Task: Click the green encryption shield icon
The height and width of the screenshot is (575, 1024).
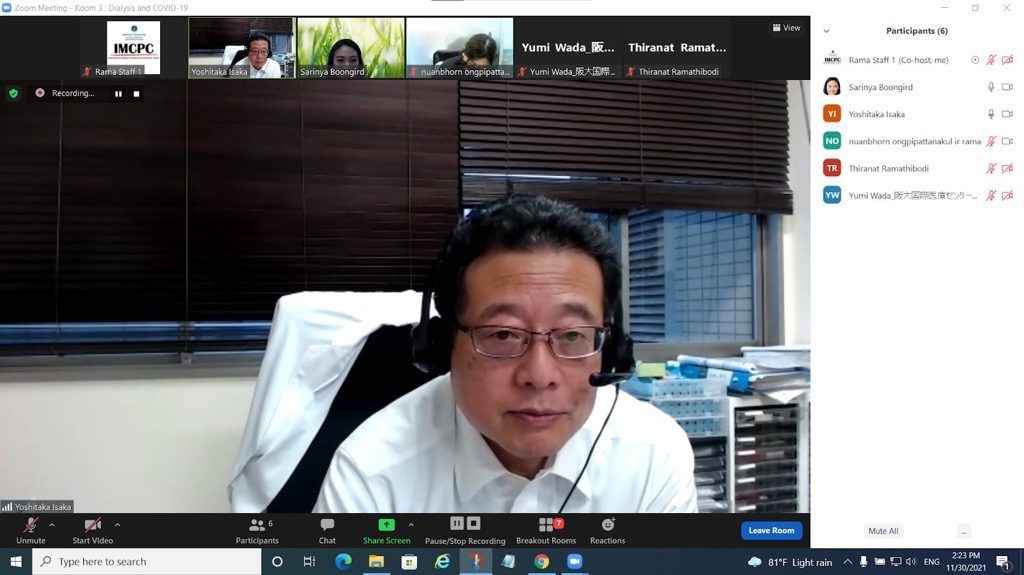Action: click(14, 93)
